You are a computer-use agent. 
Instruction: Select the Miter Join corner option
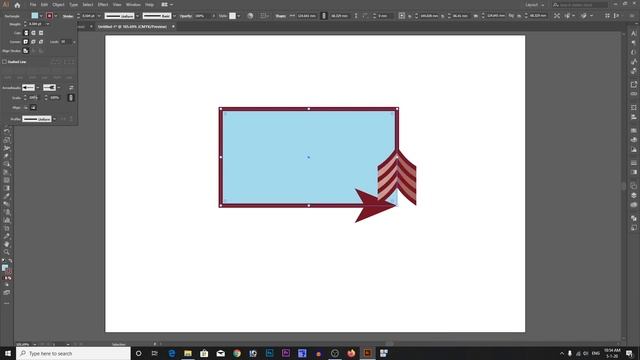26,42
